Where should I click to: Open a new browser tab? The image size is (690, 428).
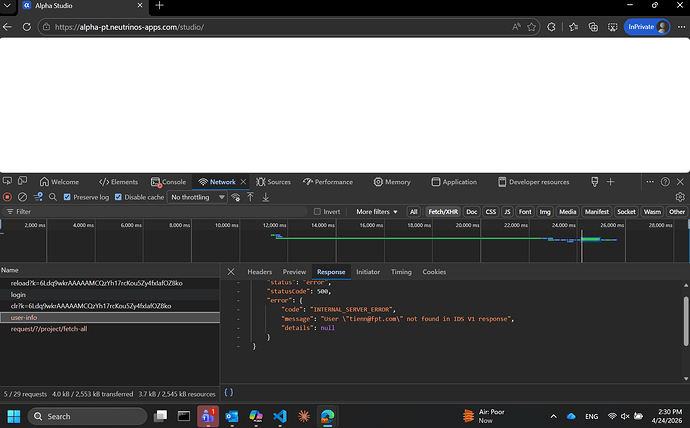click(x=159, y=5)
